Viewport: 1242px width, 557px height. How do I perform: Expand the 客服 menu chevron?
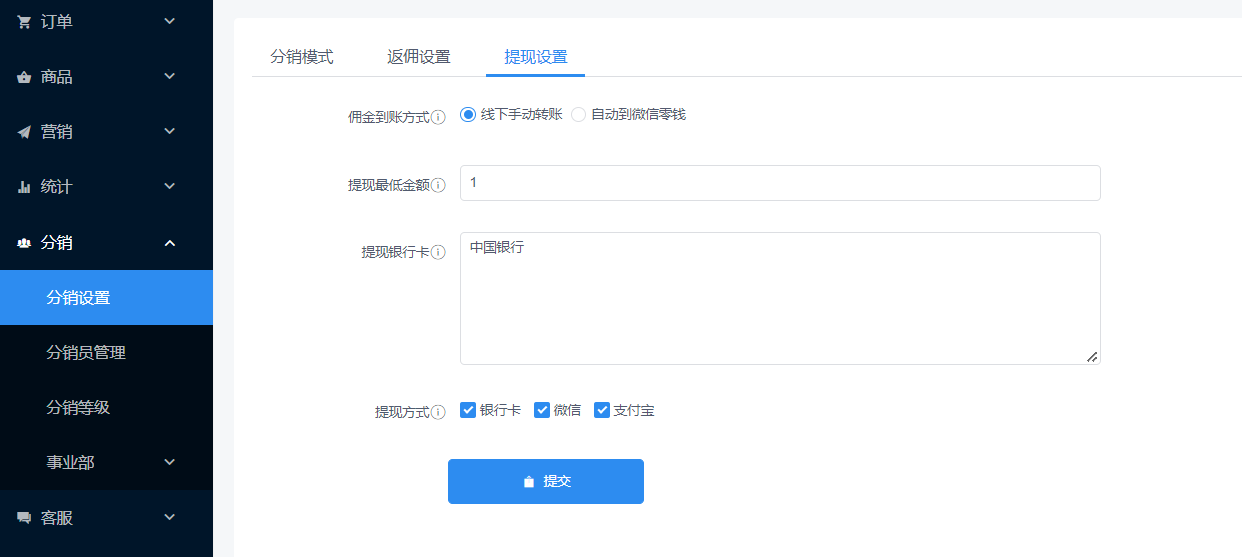(169, 517)
